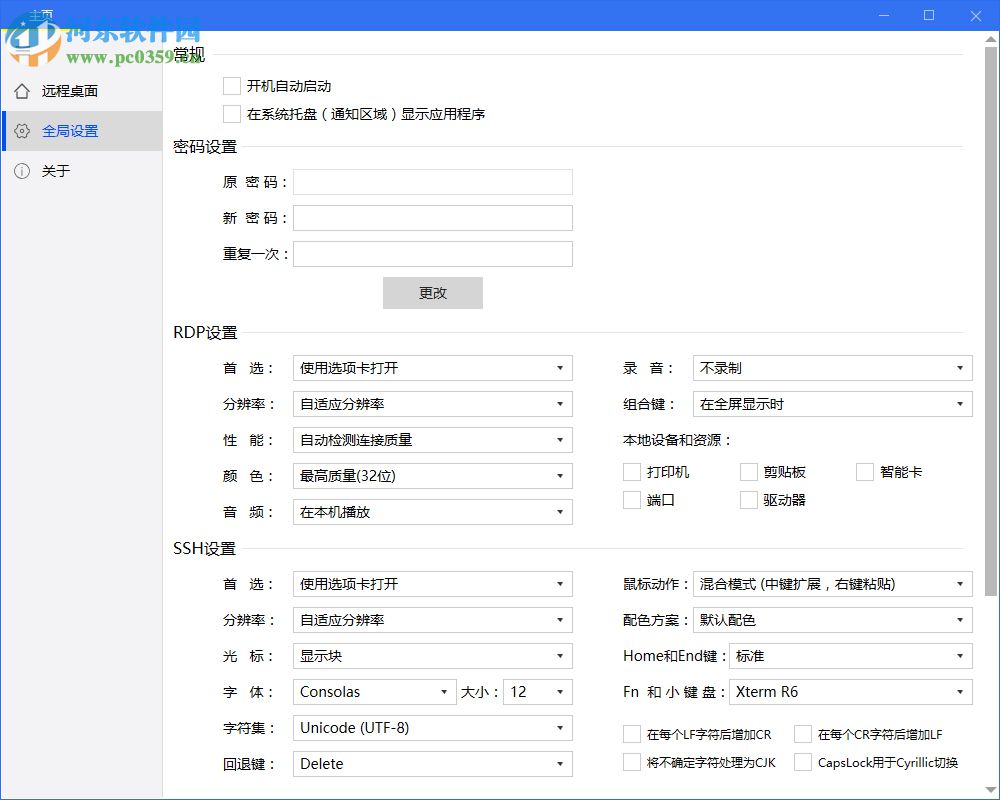This screenshot has height=800, width=1000.
Task: Check the 驱动器 checkbox
Action: click(748, 499)
